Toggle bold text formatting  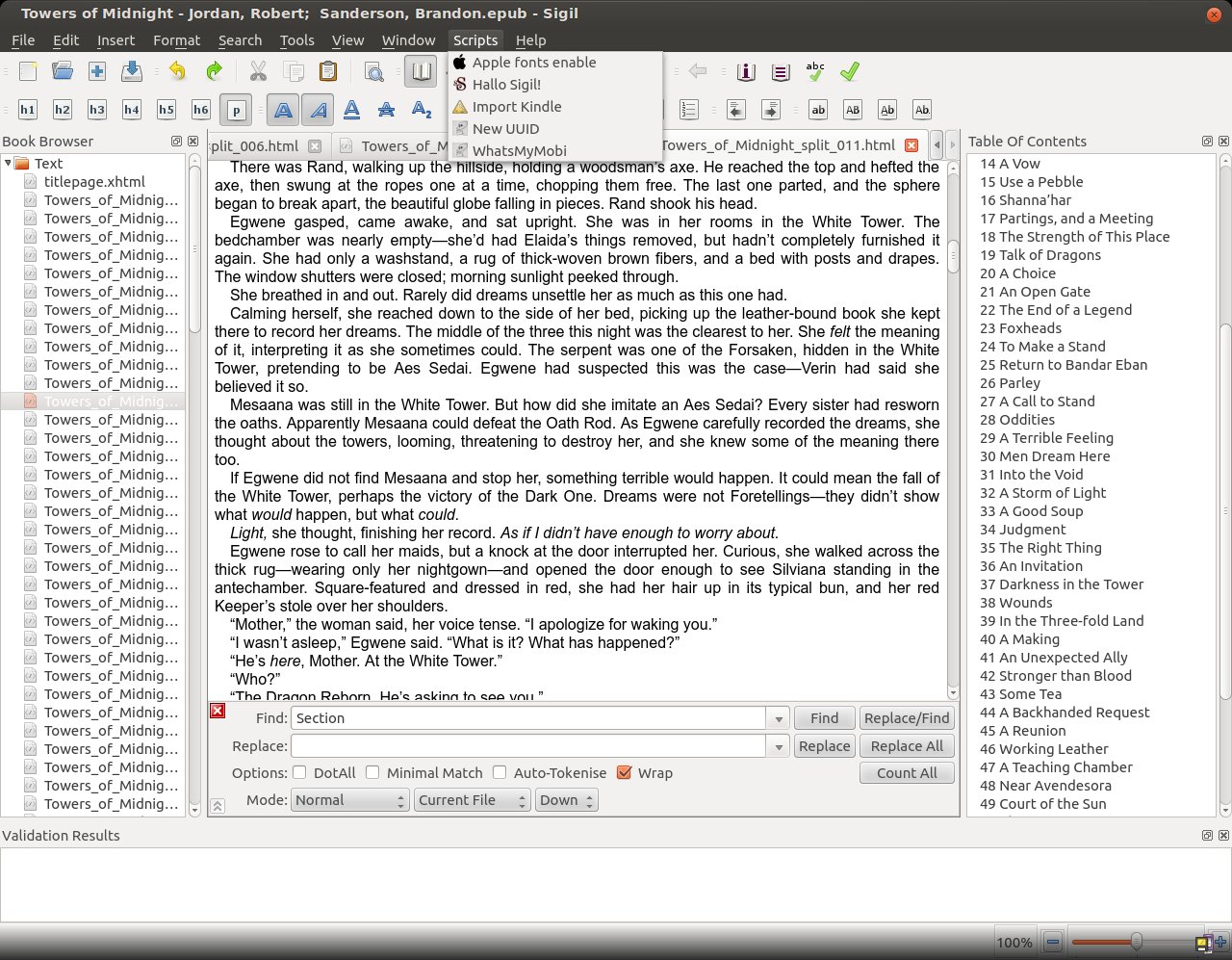tap(283, 110)
